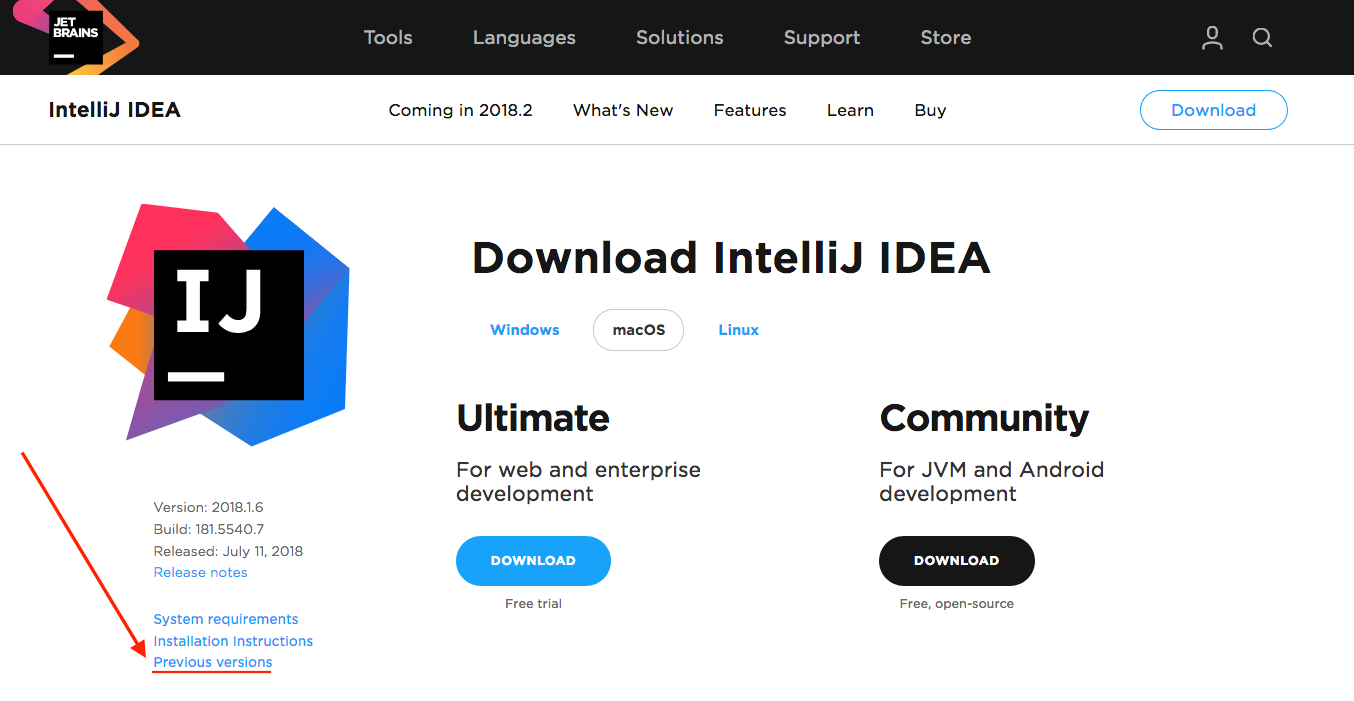Click the outlined Download button in header
1354x701 pixels.
[1213, 110]
